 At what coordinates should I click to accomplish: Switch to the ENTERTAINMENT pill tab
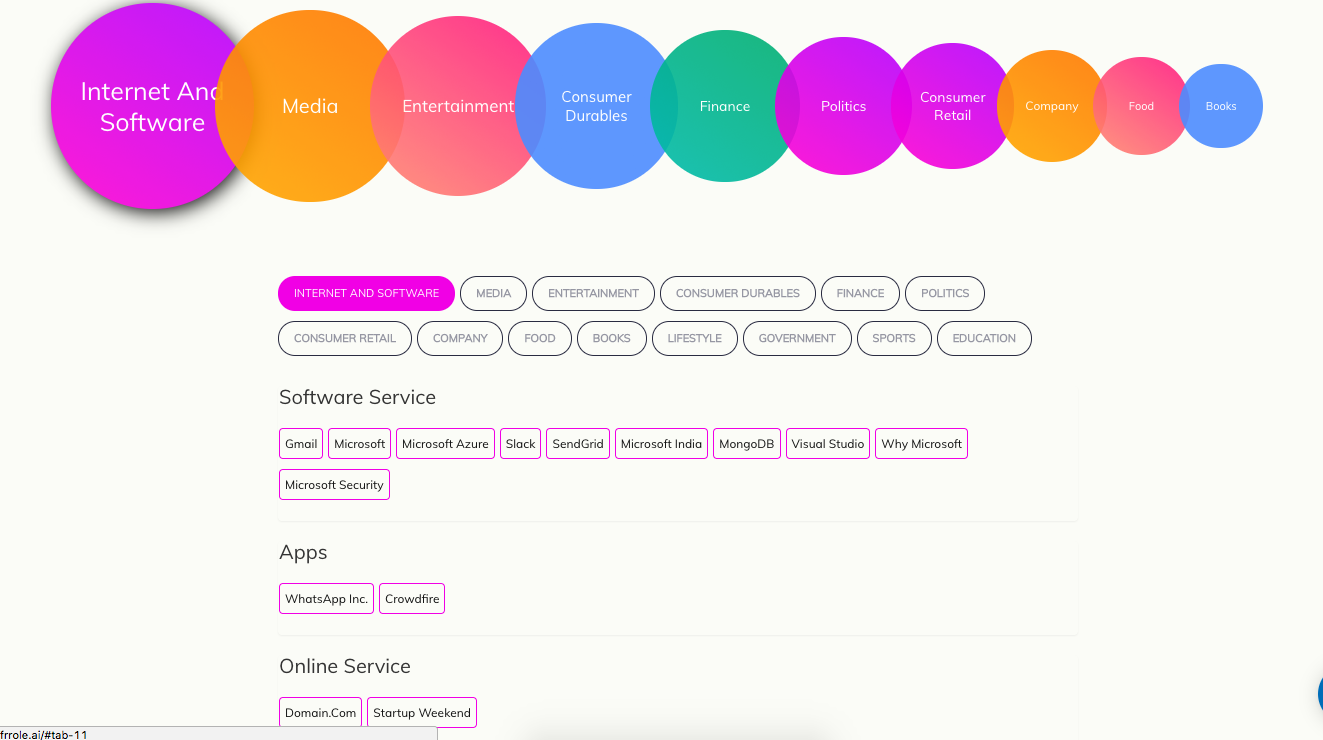point(593,294)
